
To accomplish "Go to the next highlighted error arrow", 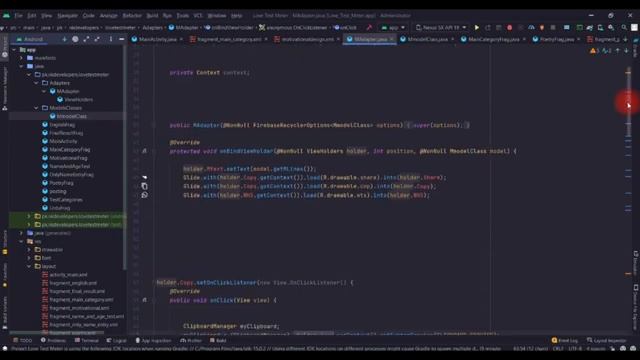I will click(x=626, y=51).
